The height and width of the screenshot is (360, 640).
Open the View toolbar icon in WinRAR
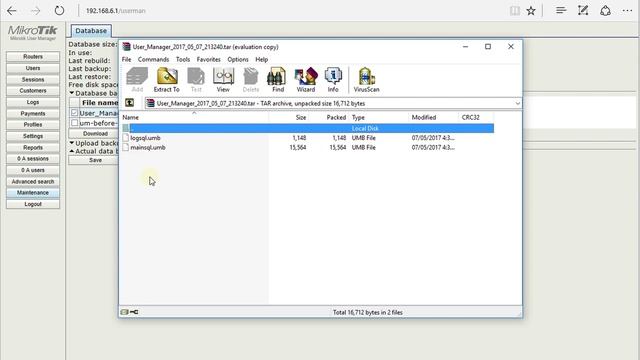click(x=223, y=80)
